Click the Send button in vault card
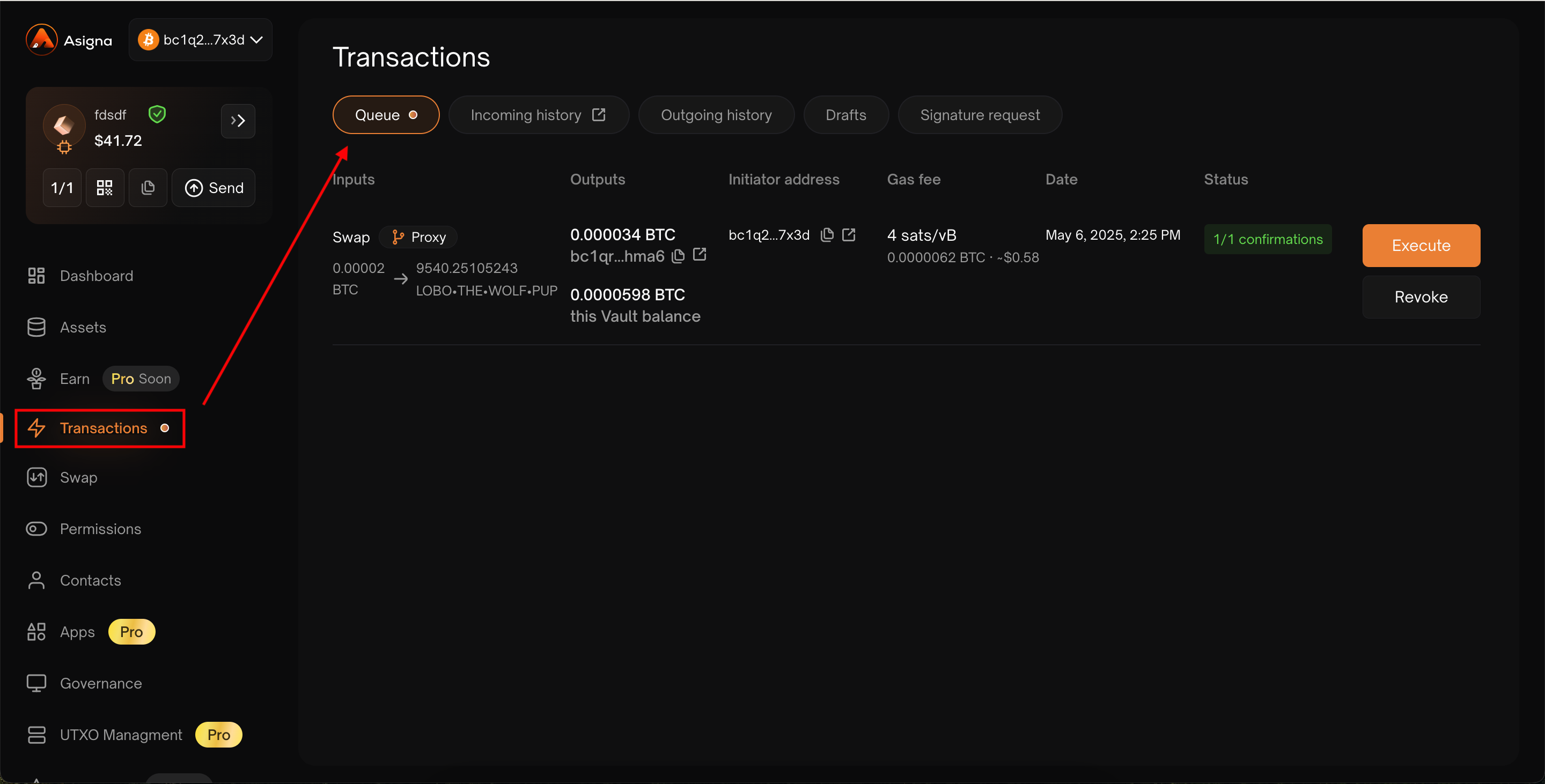The height and width of the screenshot is (784, 1545). (x=214, y=188)
